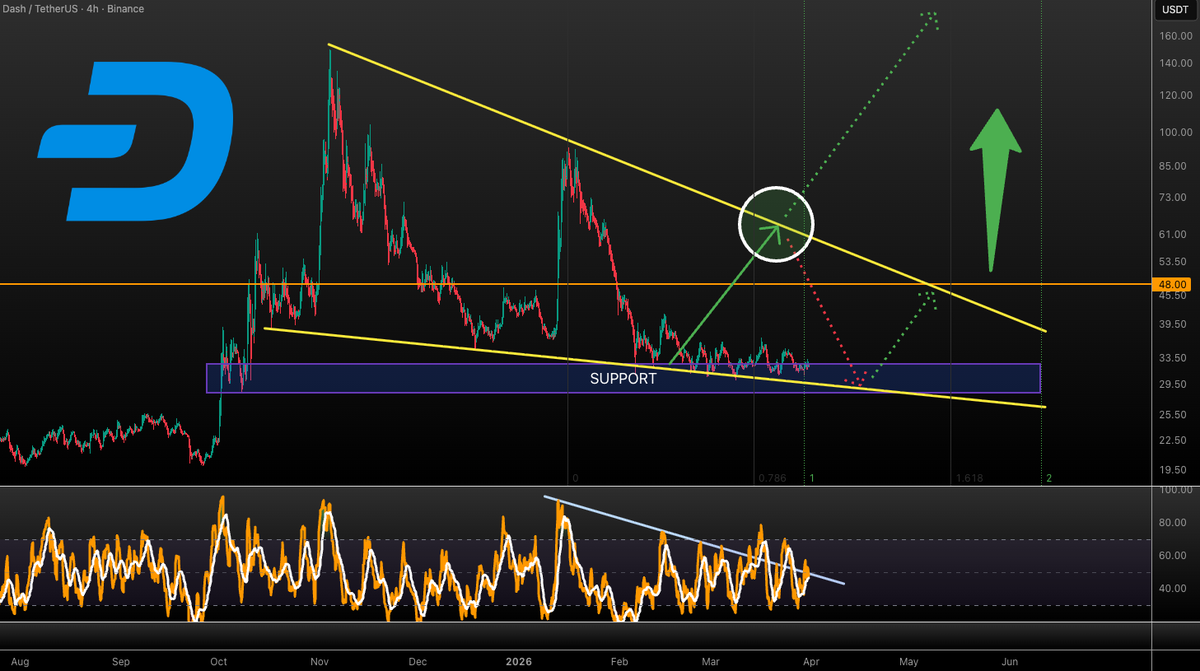
Task: Select the 25.50 price axis label
Action: click(x=1174, y=415)
